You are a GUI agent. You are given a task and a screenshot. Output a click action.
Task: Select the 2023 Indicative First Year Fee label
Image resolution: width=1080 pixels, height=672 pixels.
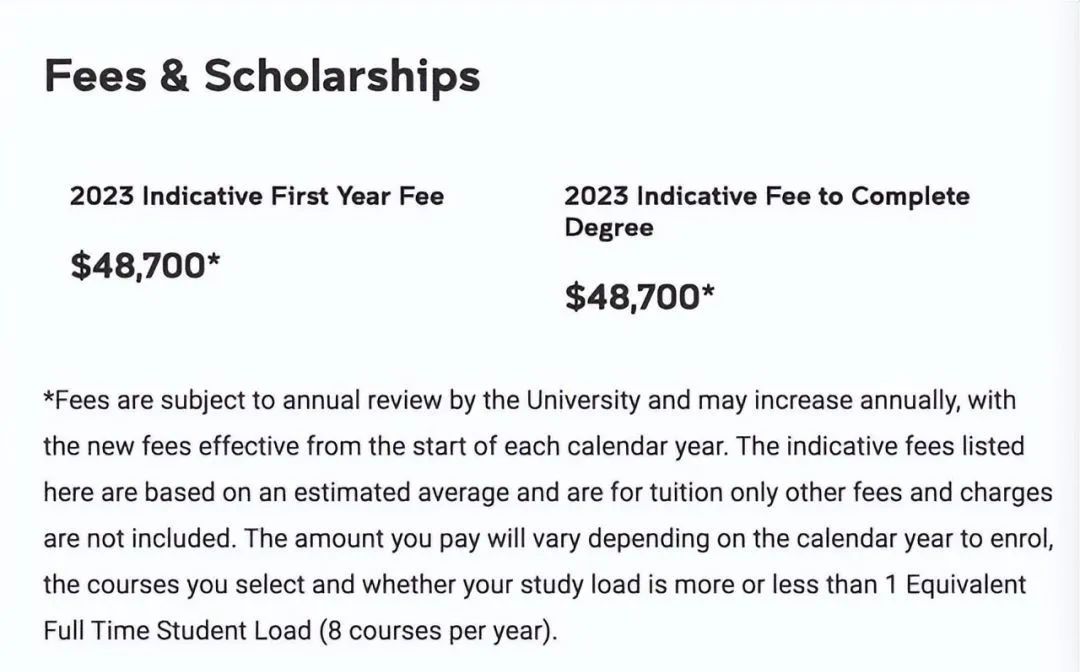256,196
